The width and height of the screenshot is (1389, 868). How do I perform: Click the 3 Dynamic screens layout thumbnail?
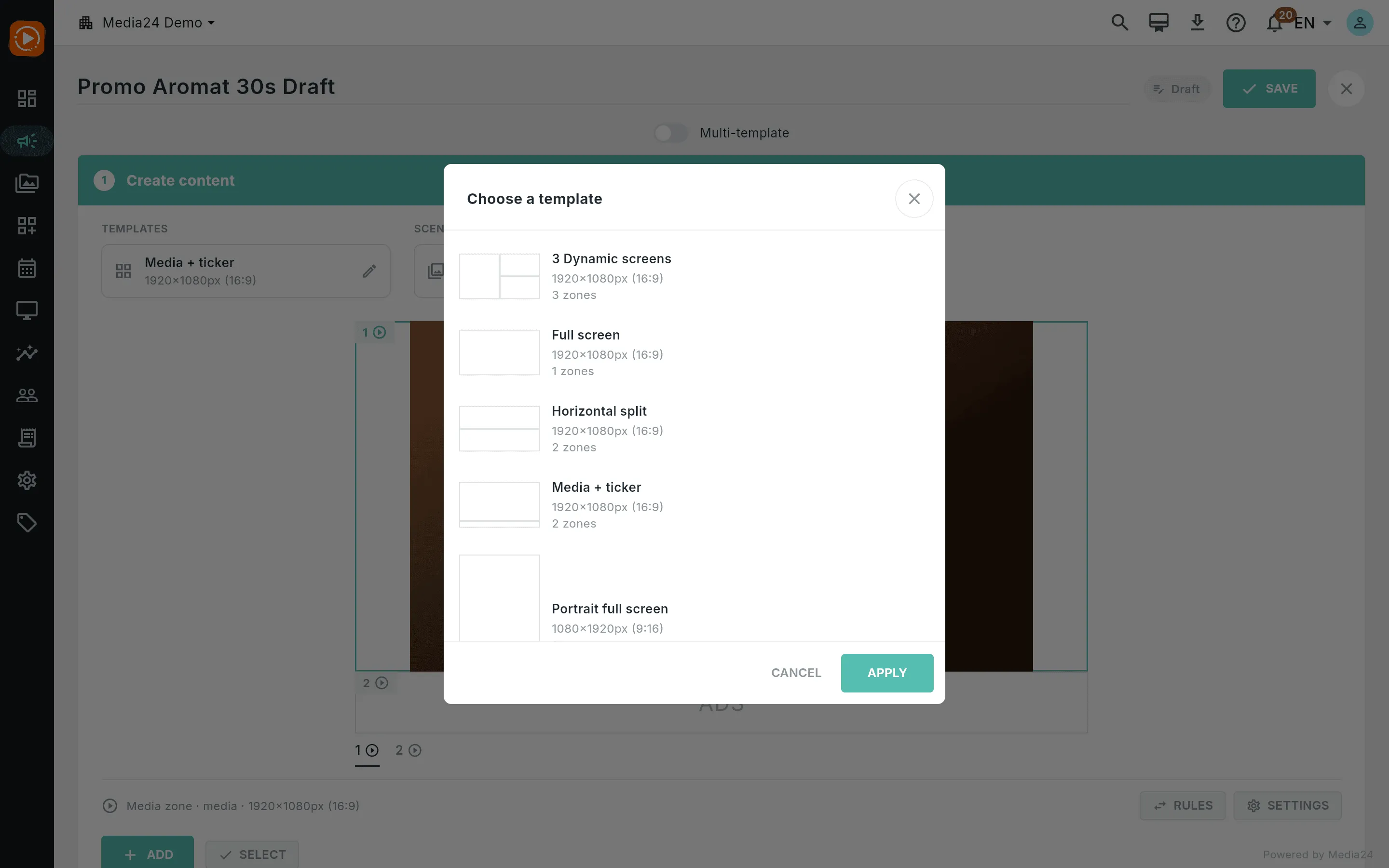(499, 276)
